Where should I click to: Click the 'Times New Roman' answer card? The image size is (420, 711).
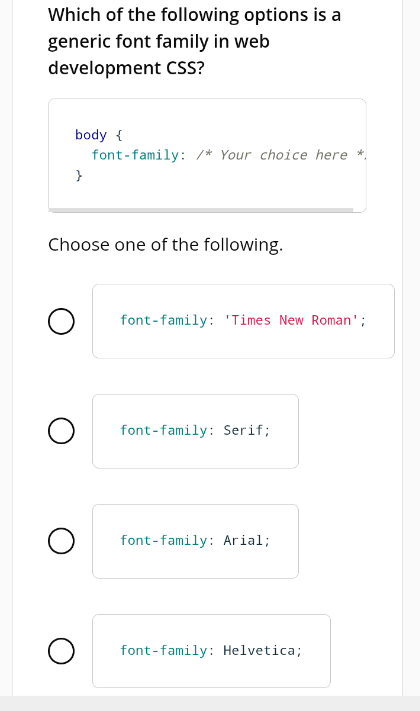[243, 321]
